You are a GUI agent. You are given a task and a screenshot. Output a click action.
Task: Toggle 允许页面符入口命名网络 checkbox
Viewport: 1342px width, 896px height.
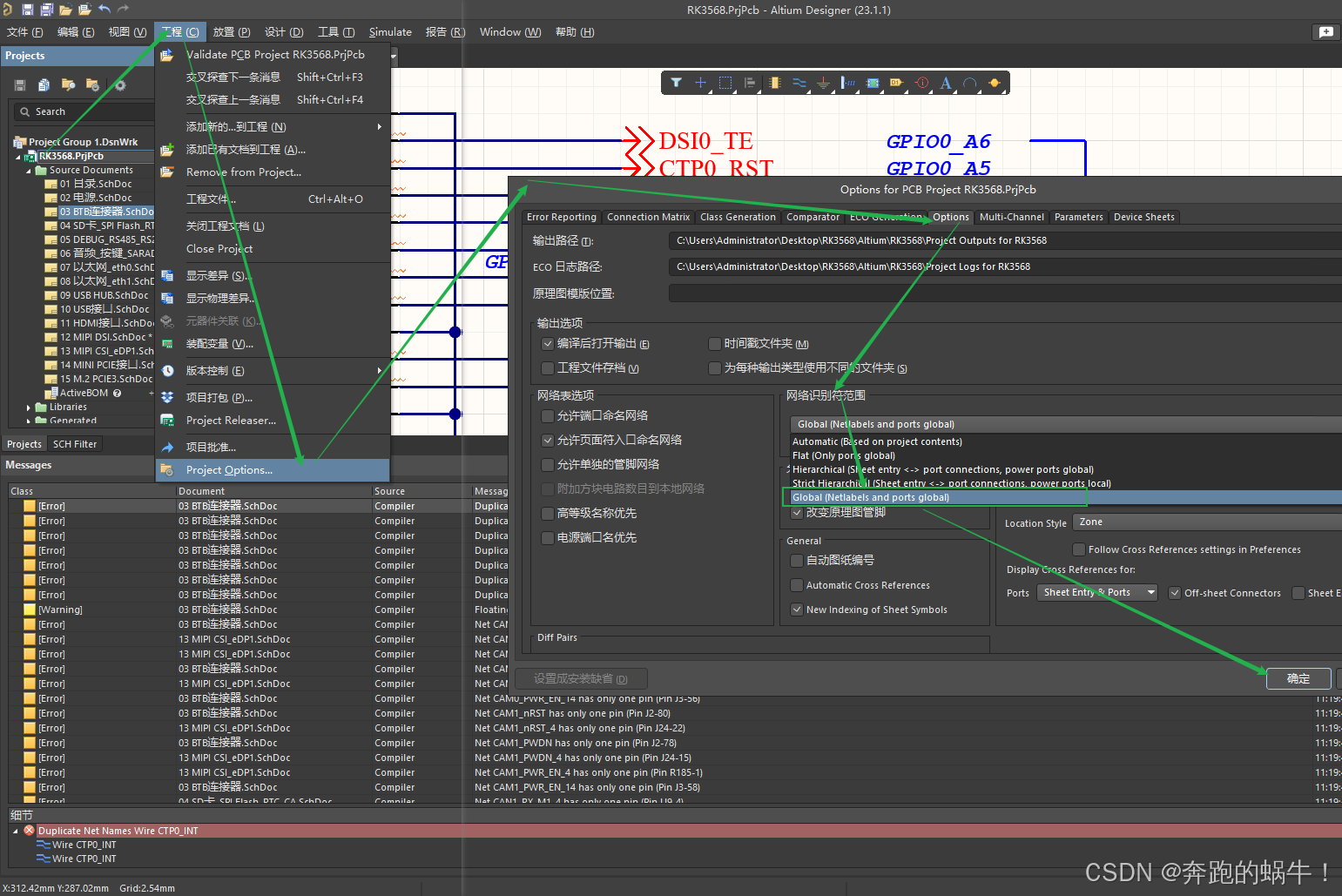(x=548, y=440)
